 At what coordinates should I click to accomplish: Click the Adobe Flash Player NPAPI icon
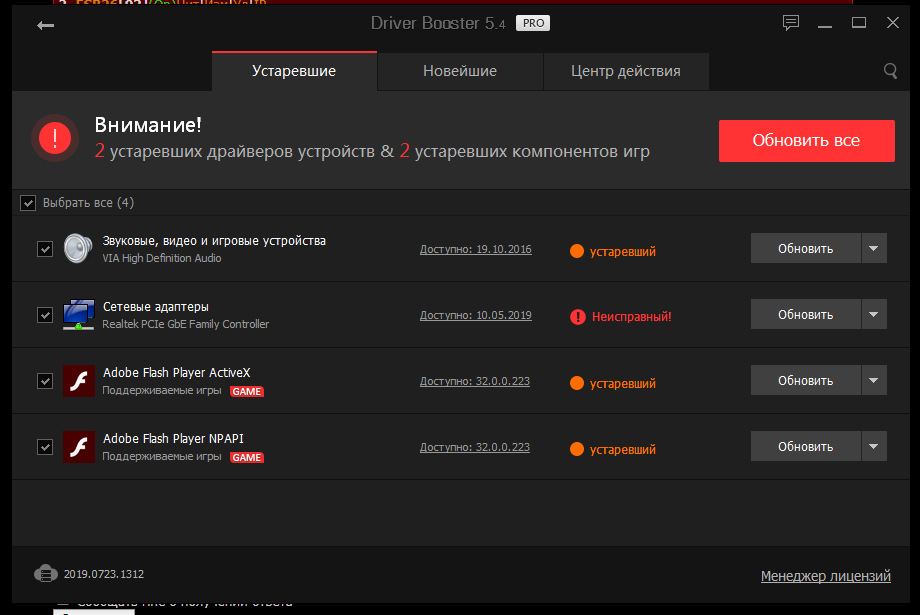pos(79,447)
